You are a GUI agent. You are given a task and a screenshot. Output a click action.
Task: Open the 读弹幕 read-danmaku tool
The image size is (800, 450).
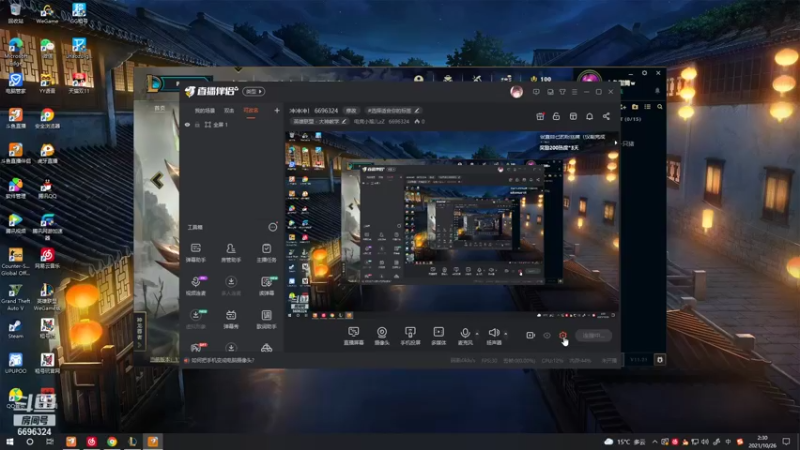point(267,286)
